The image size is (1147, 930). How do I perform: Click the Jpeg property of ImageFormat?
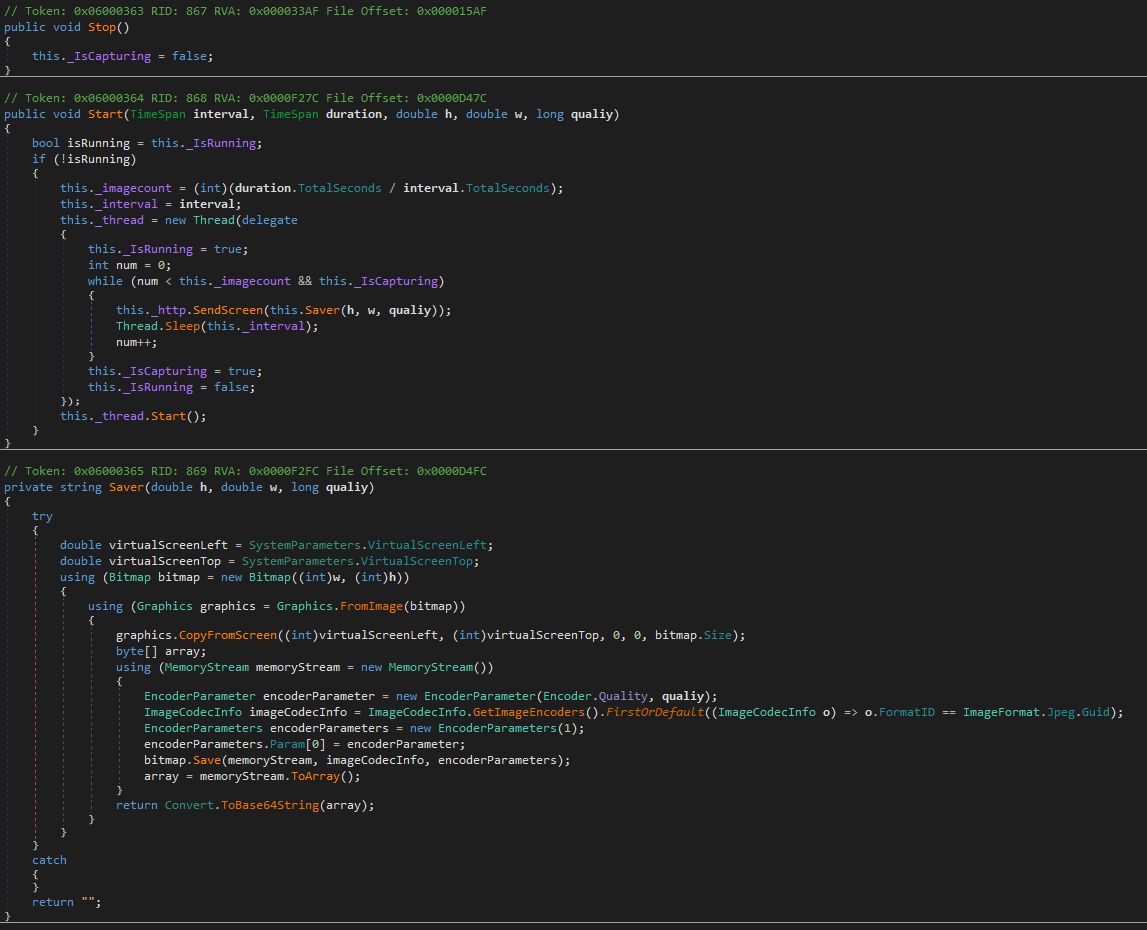pyautogui.click(x=1063, y=712)
